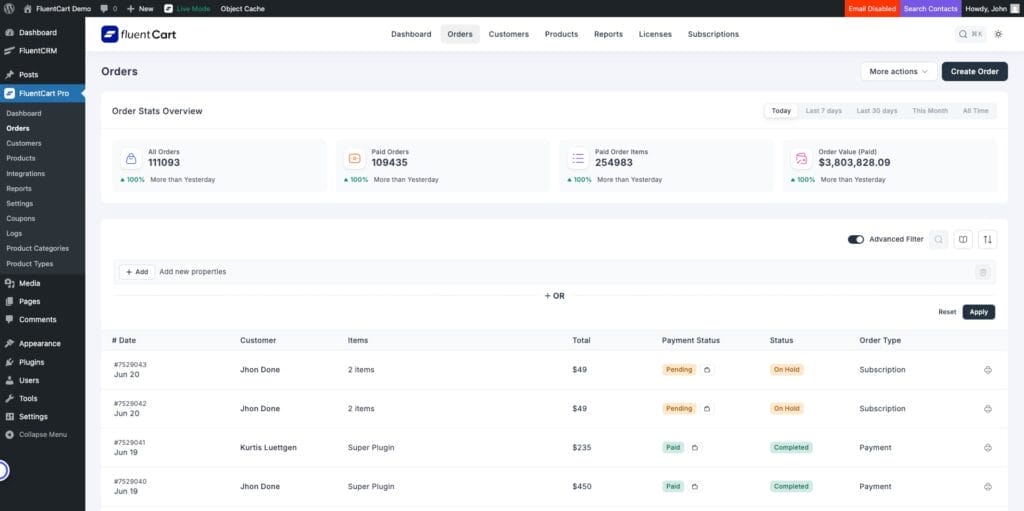
Task: Click the sort arrows icon
Action: point(987,240)
